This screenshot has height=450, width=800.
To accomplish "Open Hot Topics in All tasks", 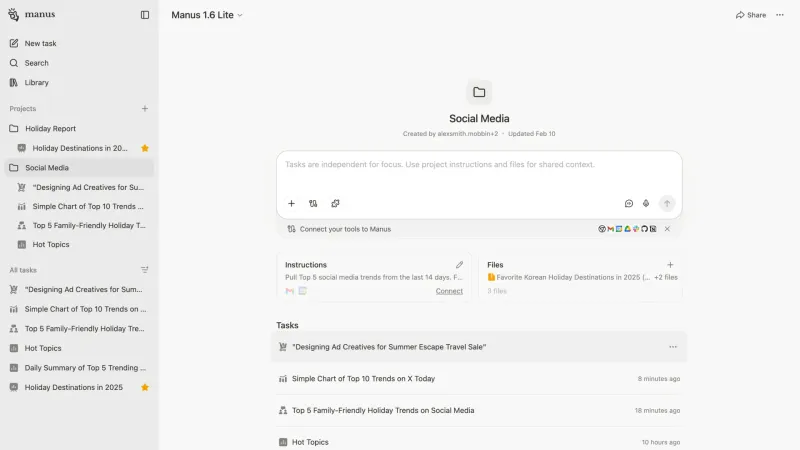I will click(x=79, y=348).
